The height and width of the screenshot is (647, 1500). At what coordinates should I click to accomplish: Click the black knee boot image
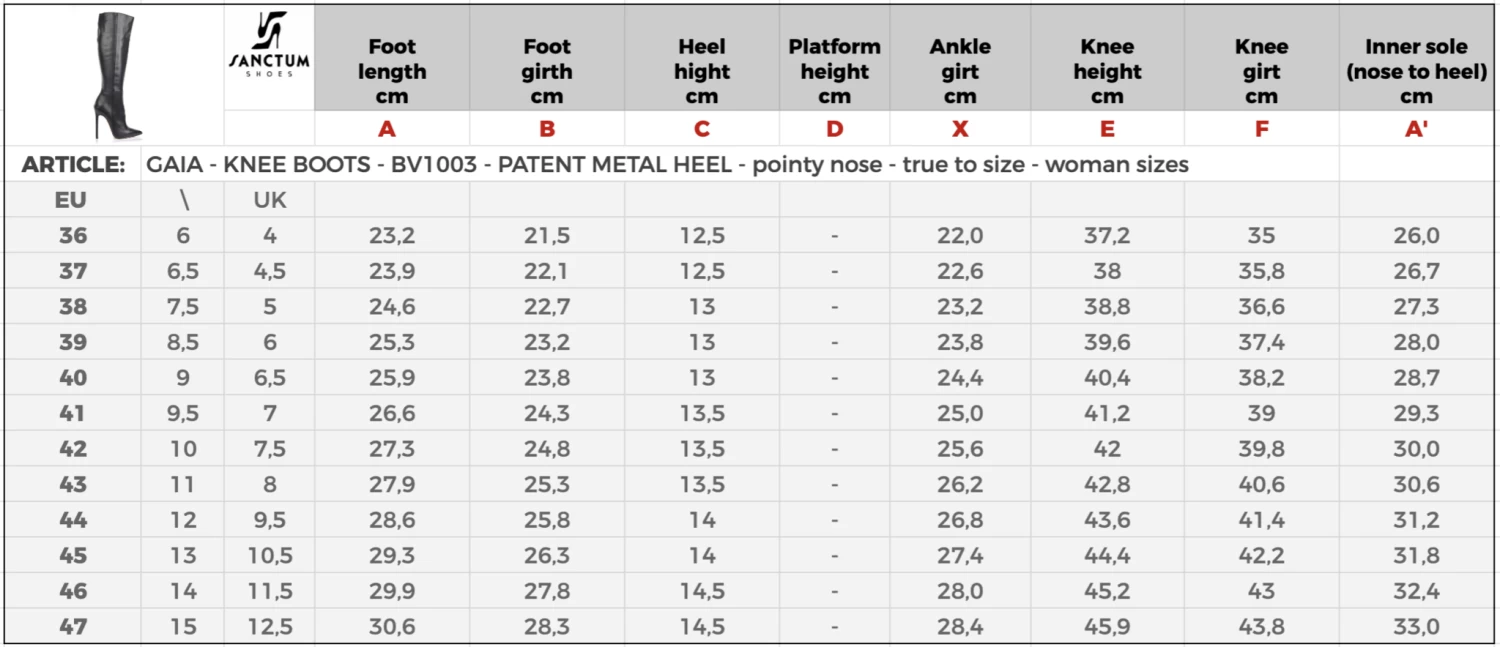click(x=116, y=76)
